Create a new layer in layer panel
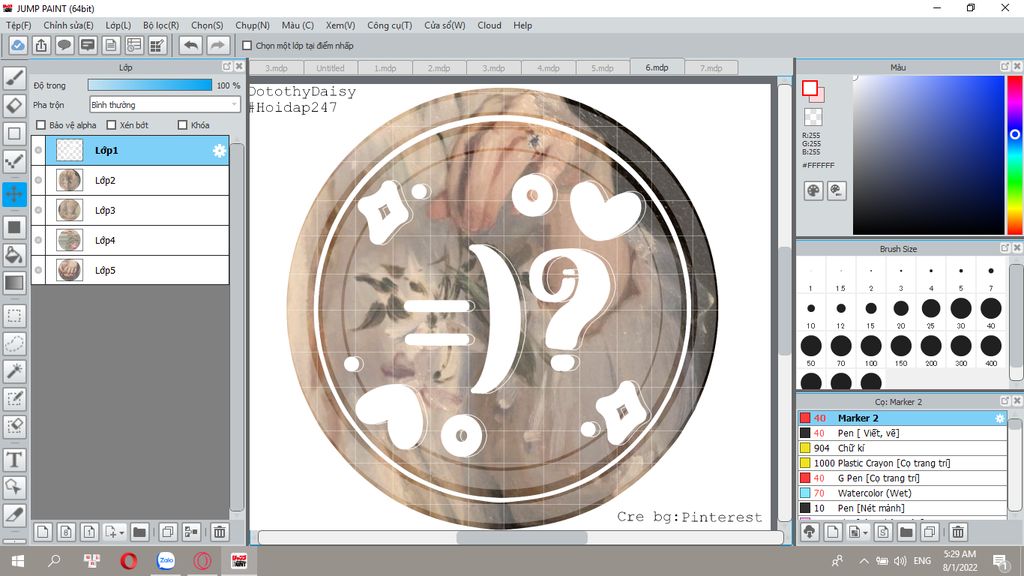The width and height of the screenshot is (1024, 576). pos(42,532)
